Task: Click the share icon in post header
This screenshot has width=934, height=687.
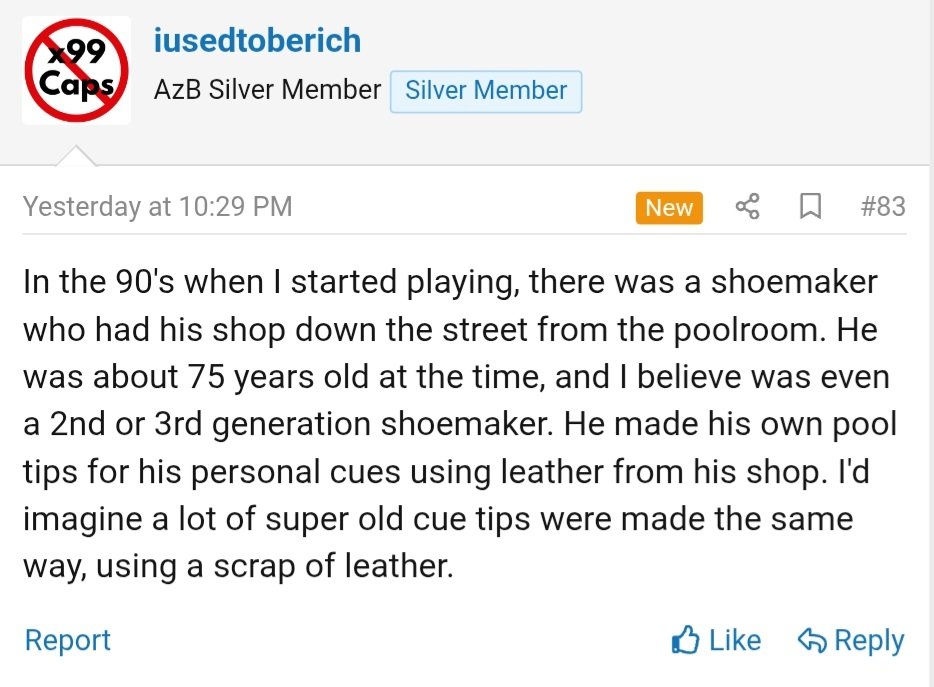Action: point(747,207)
